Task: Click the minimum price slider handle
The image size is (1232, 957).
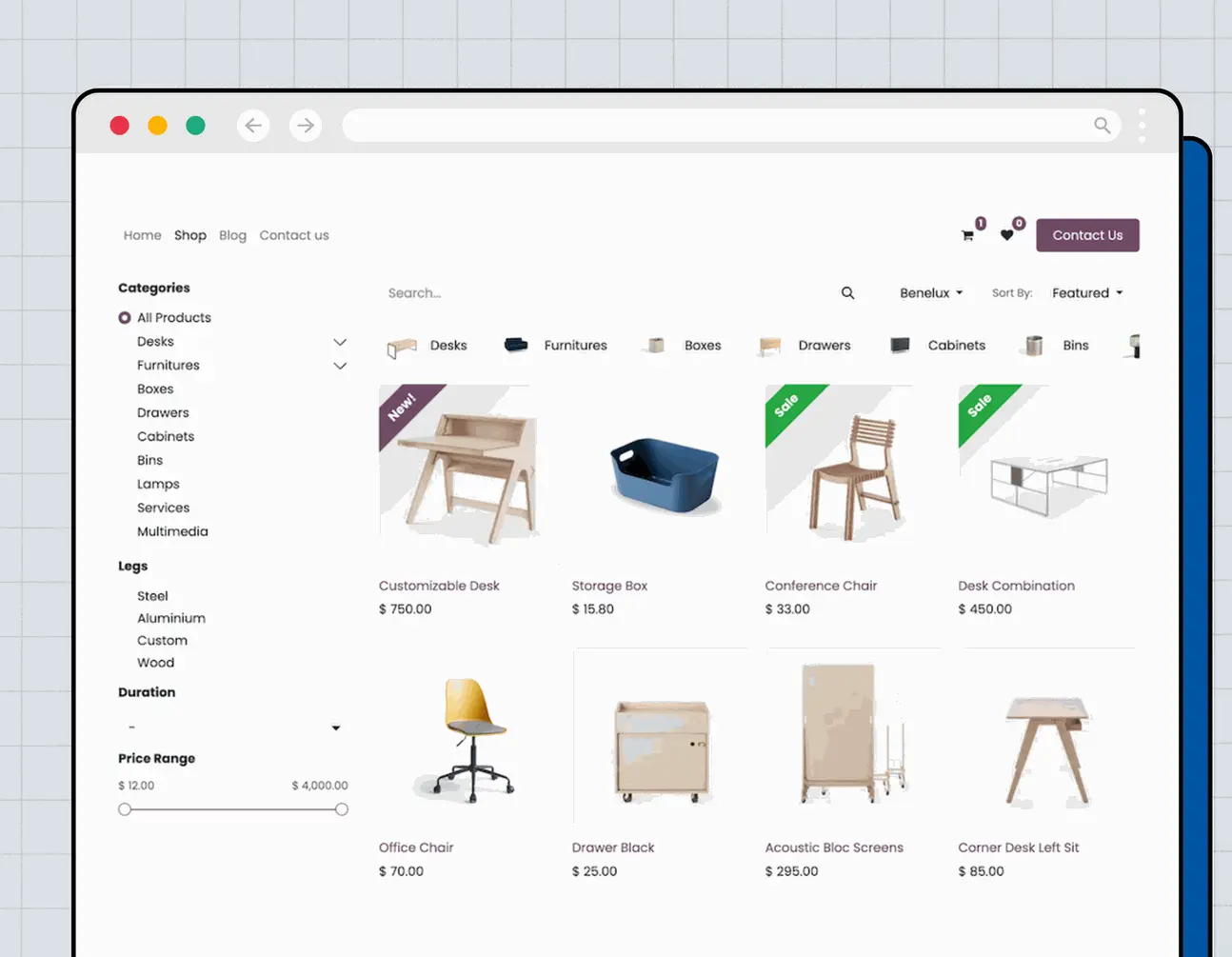Action: tap(125, 809)
